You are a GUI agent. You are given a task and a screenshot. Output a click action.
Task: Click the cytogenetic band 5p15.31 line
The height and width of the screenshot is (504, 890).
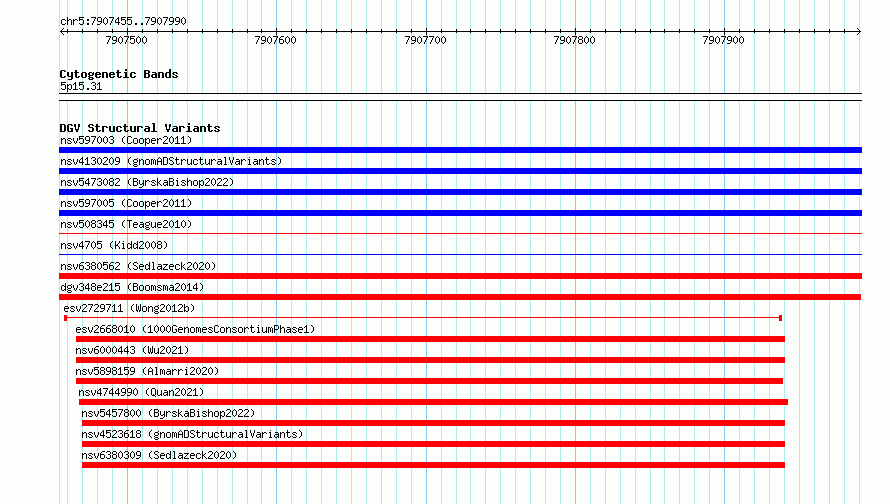click(460, 97)
